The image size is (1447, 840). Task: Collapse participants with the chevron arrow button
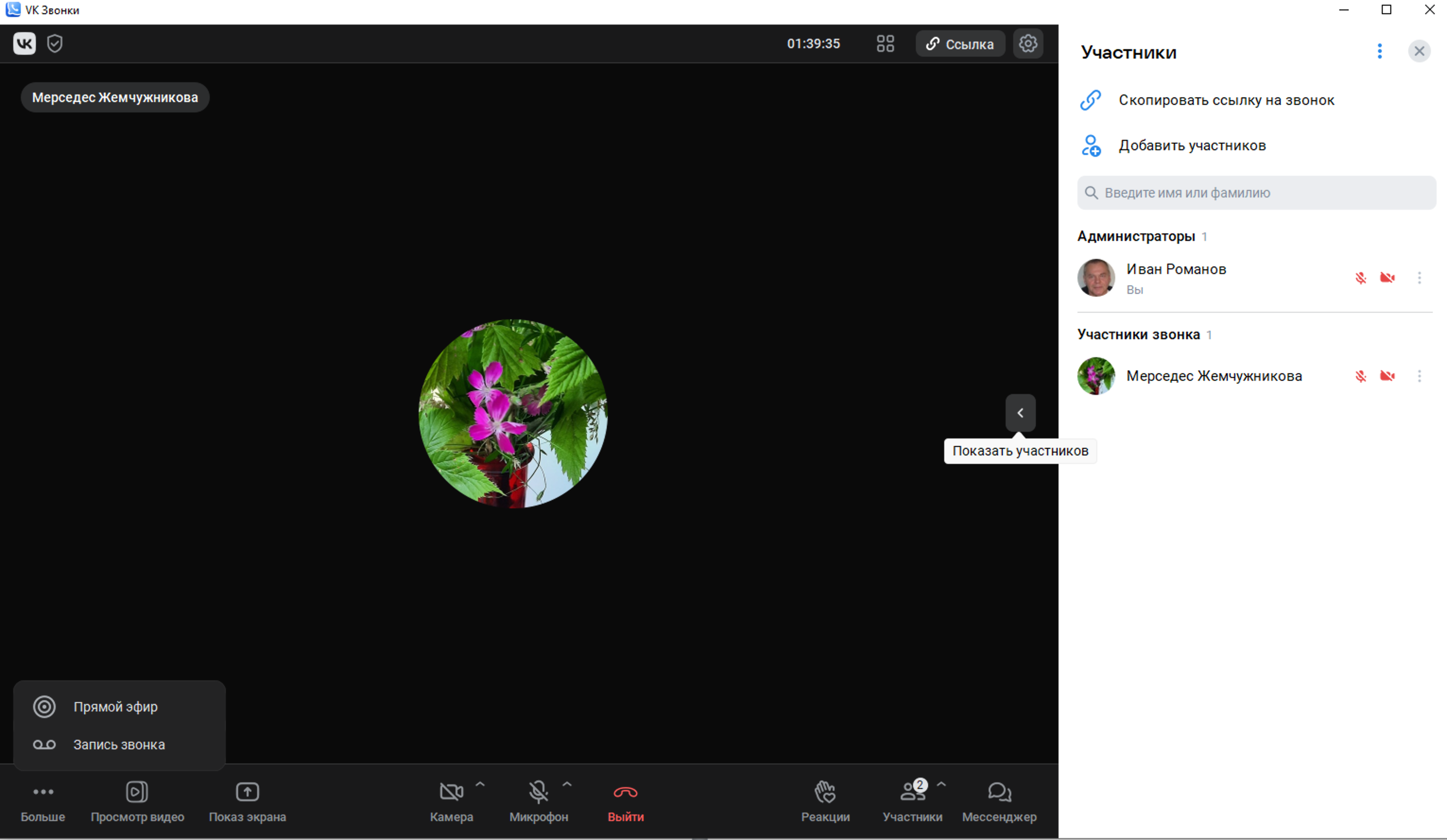click(x=1020, y=413)
